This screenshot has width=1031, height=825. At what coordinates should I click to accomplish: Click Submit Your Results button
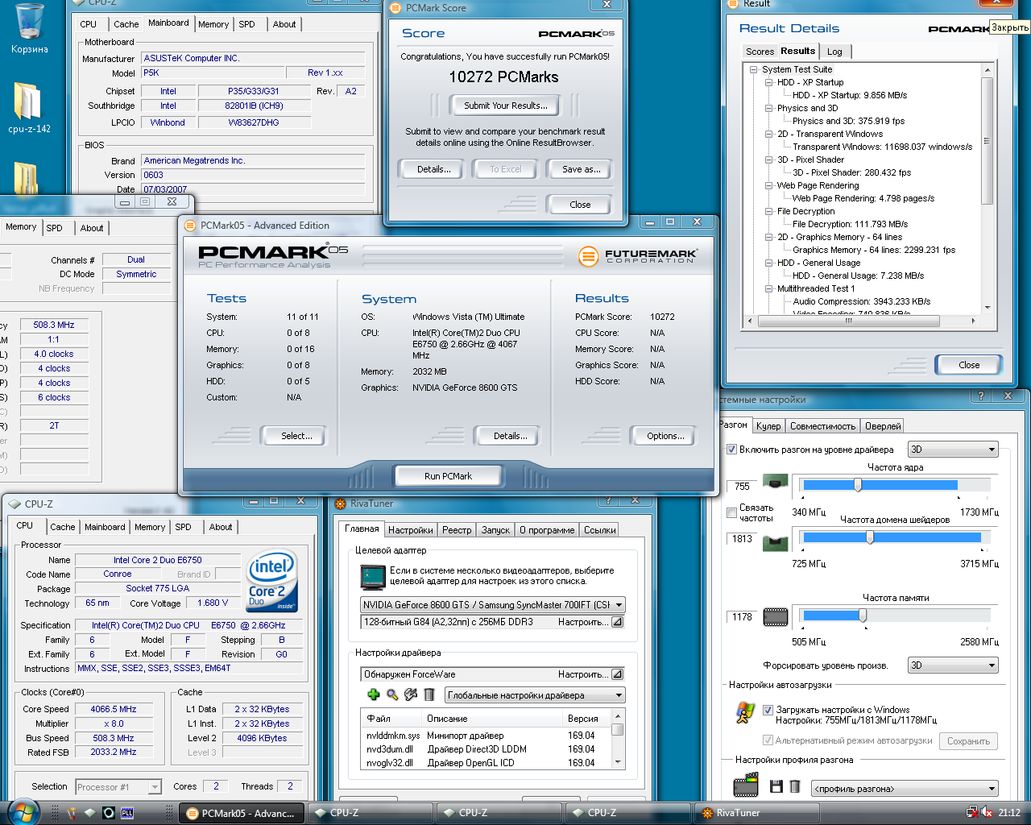click(505, 105)
